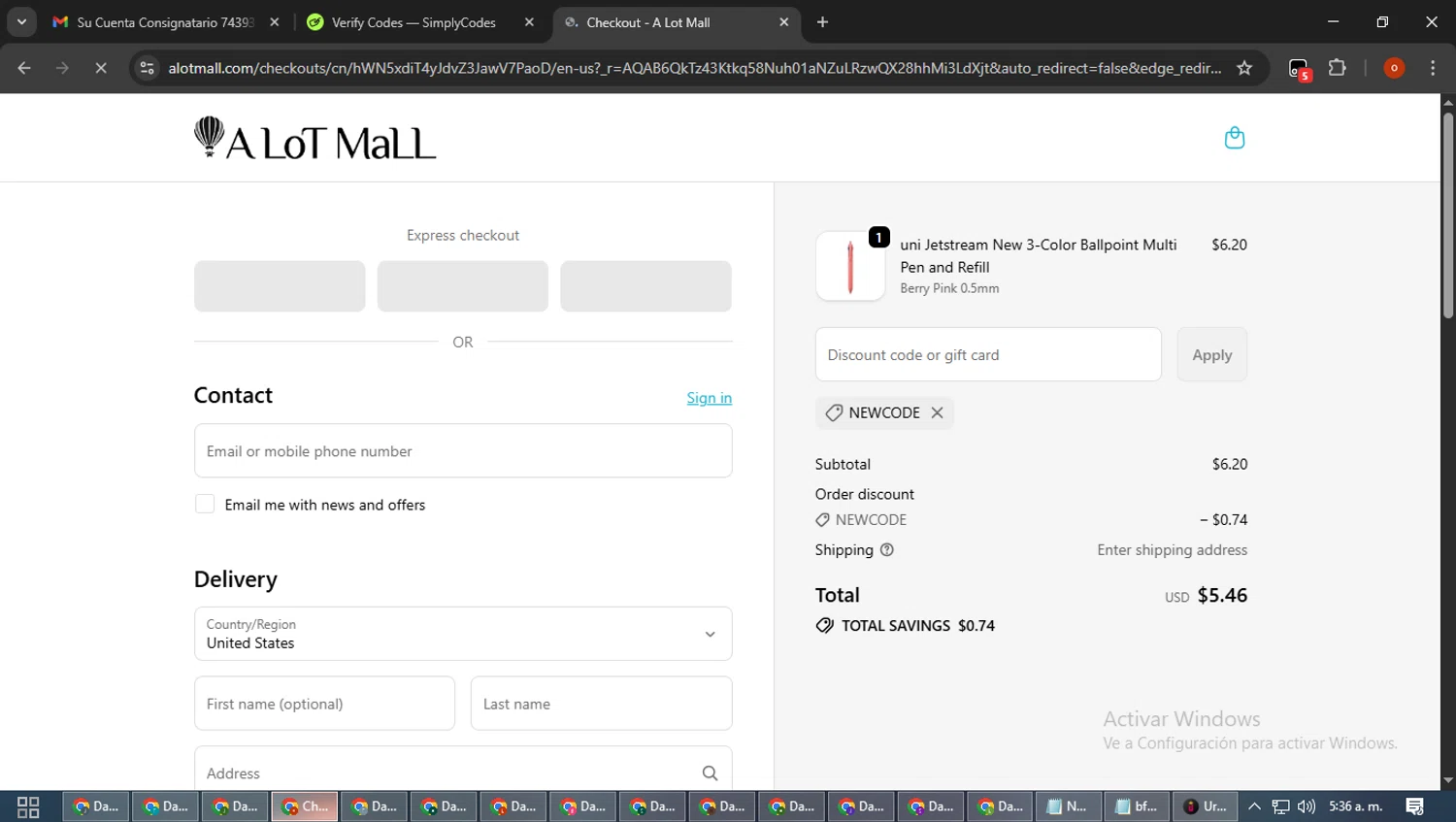
Task: Focus the Discount code or gift card field
Action: [988, 354]
